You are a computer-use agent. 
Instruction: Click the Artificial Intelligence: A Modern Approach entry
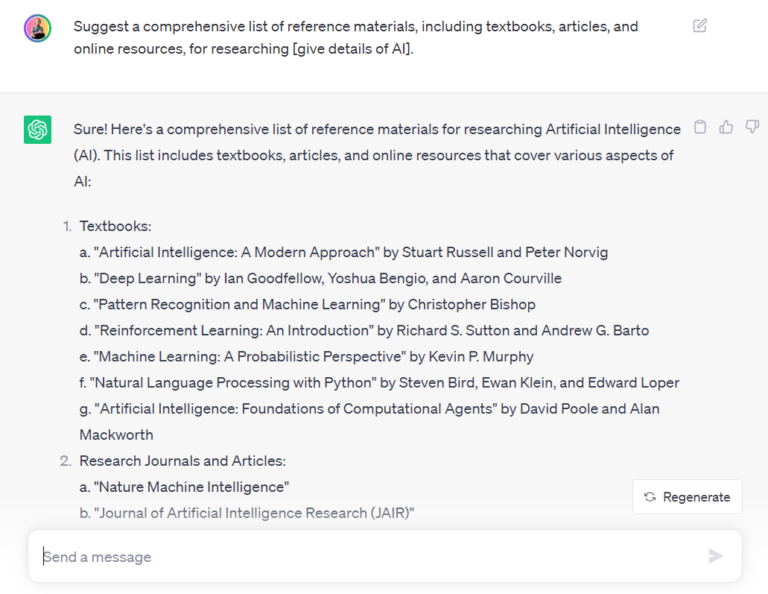pos(343,252)
